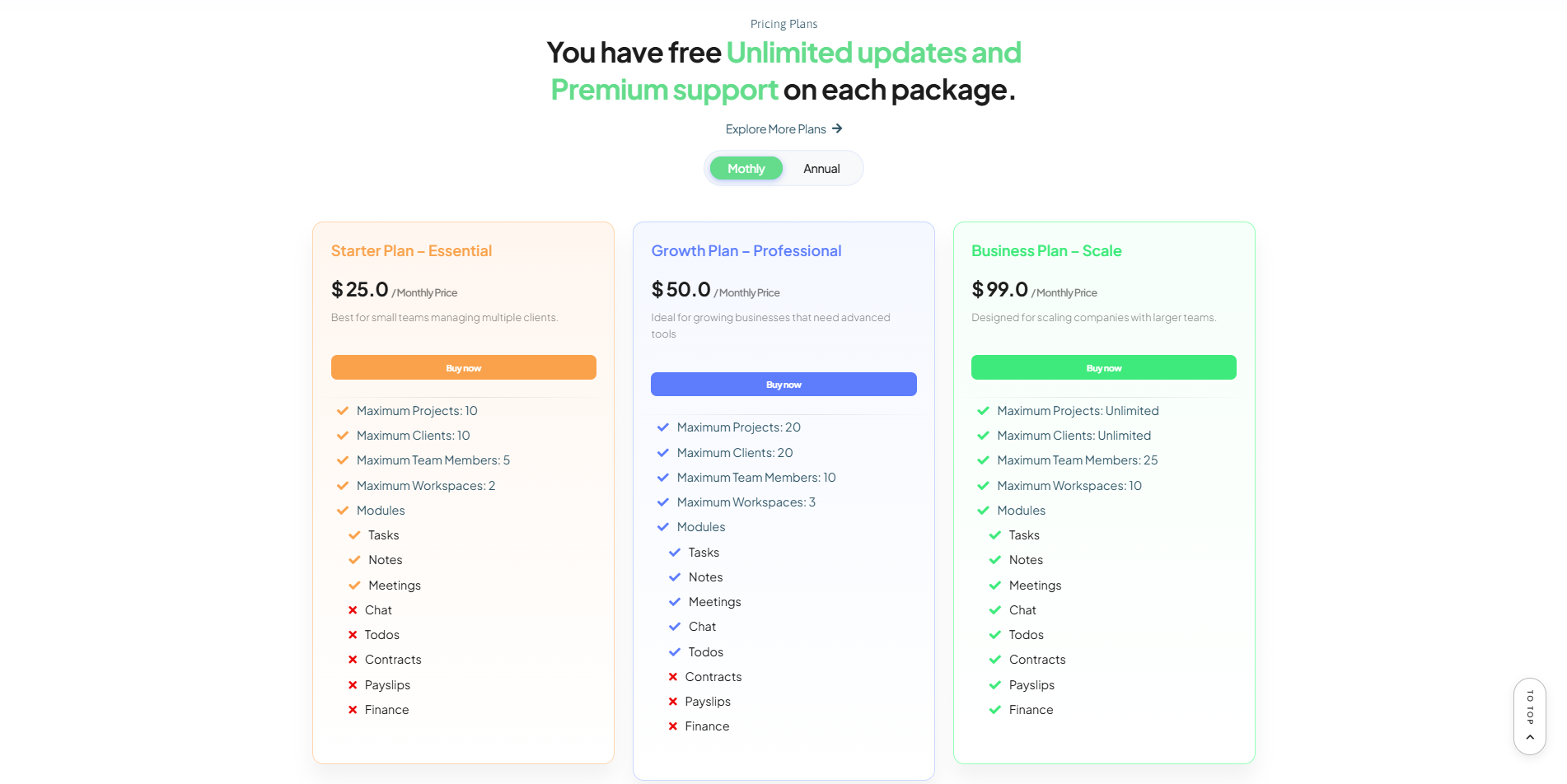
Task: Click the green checkmark beside Business Modules
Action: click(983, 511)
